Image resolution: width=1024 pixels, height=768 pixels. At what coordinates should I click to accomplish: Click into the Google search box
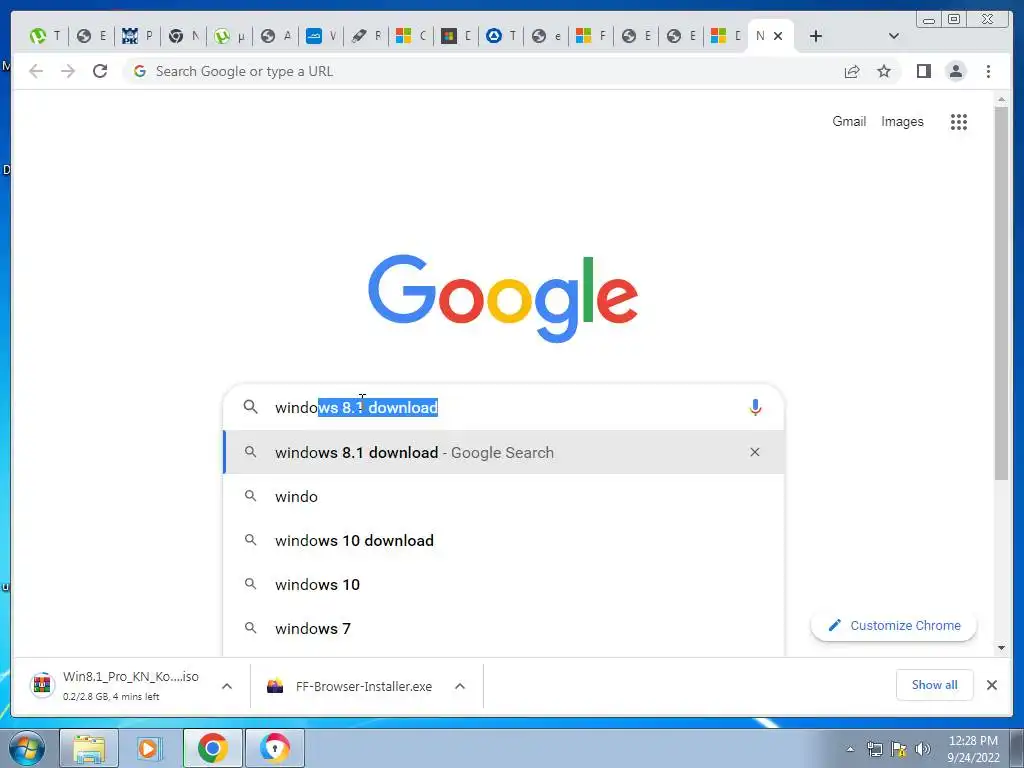[x=503, y=408]
